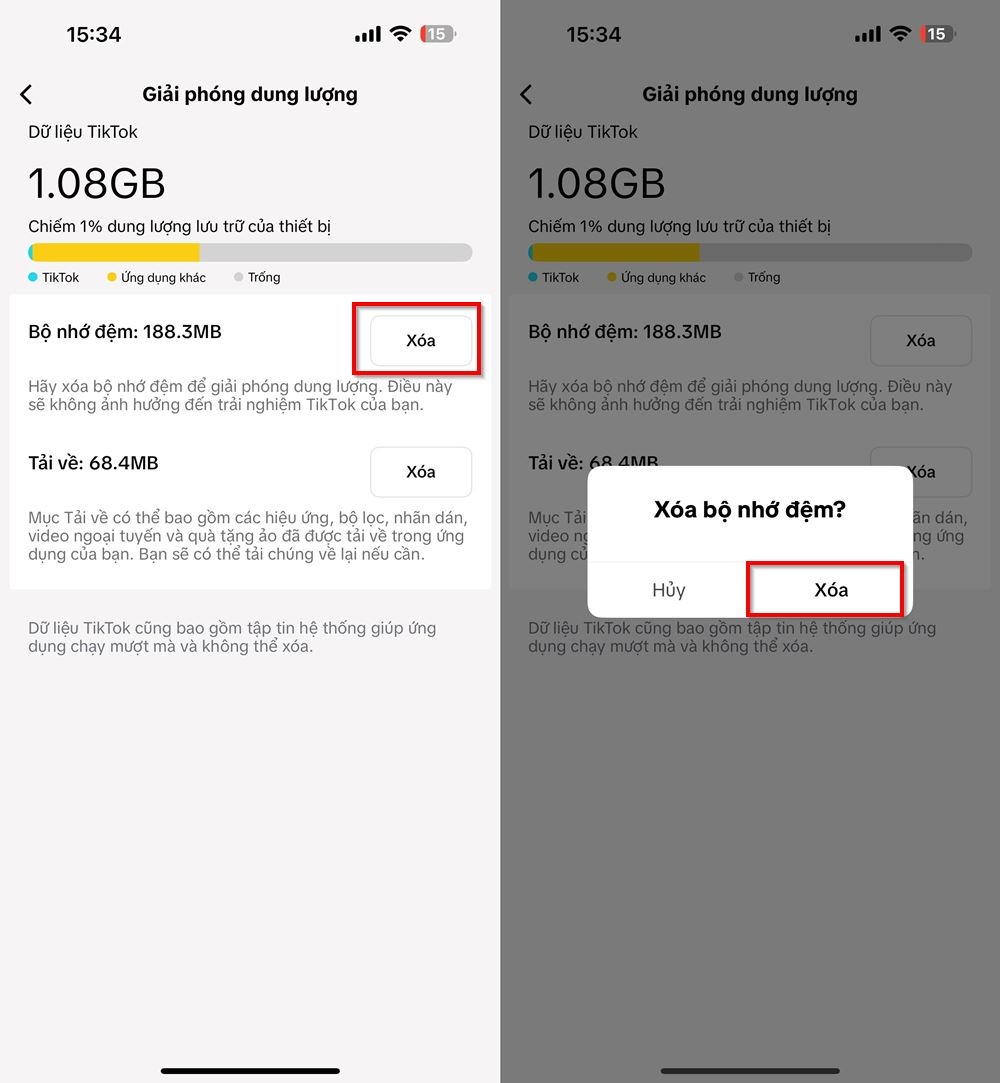
Task: Click gray 'Trống' legend dot on left screen
Action: pos(238,277)
